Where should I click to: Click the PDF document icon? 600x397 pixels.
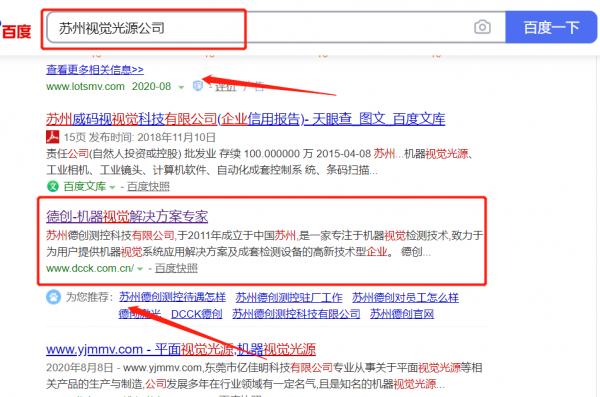coord(52,137)
